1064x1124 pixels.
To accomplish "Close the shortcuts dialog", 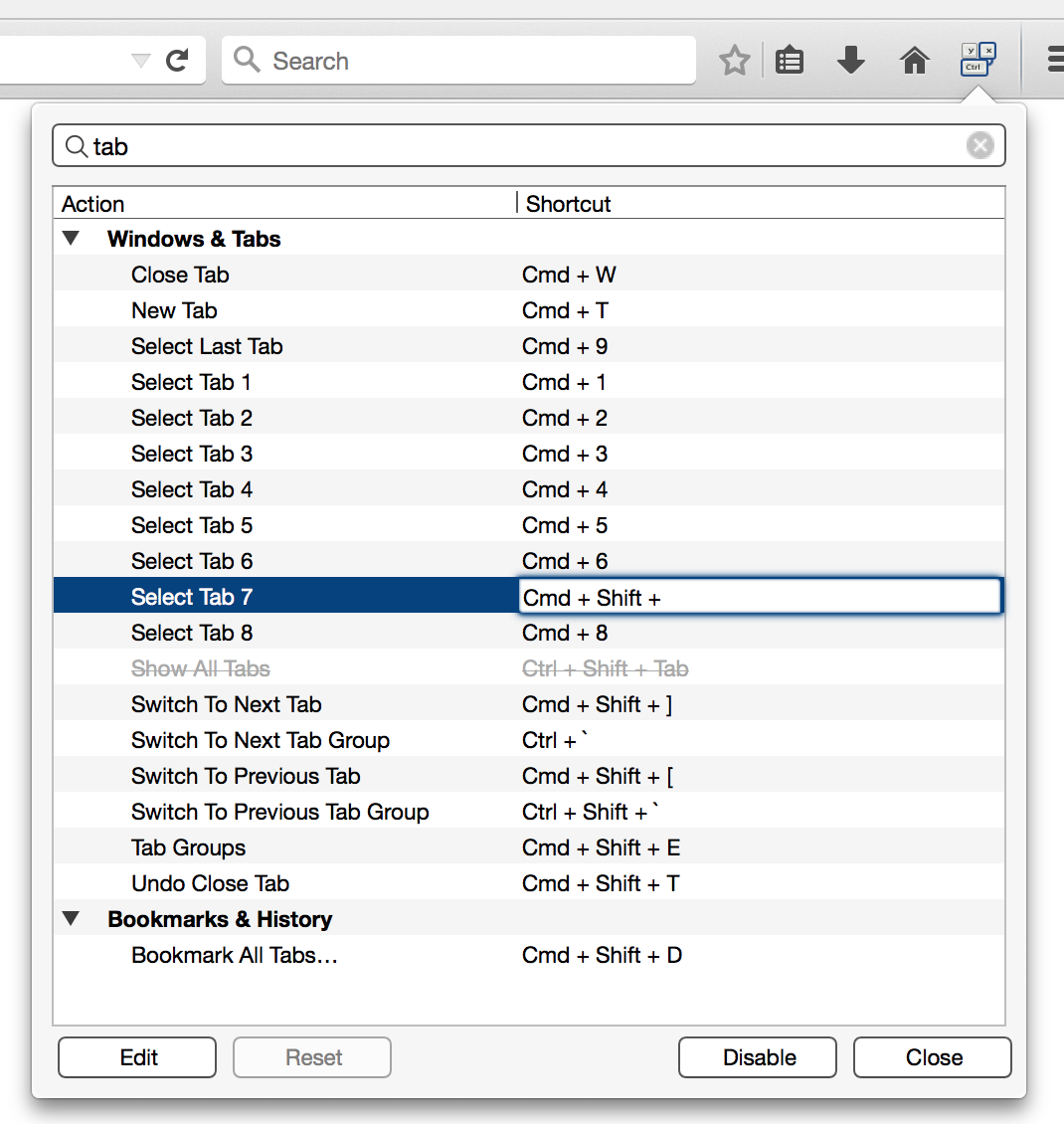I will (x=932, y=1056).
